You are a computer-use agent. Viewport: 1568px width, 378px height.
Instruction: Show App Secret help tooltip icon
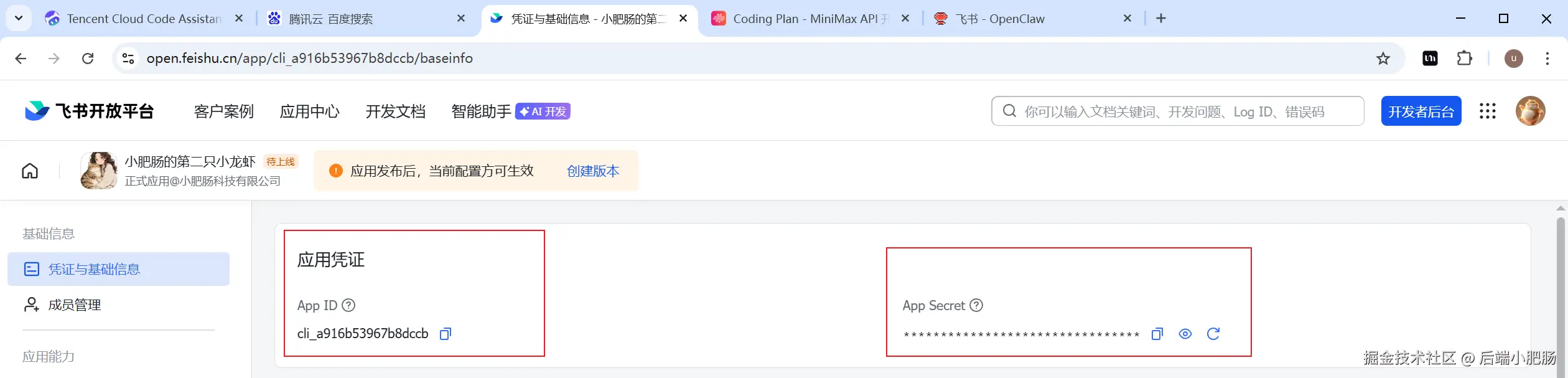(977, 306)
